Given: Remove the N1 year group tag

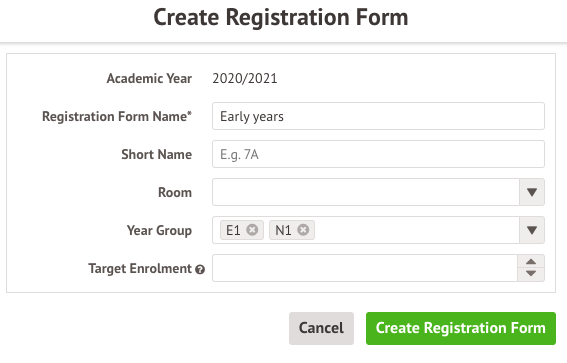Looking at the screenshot, I should tap(303, 230).
